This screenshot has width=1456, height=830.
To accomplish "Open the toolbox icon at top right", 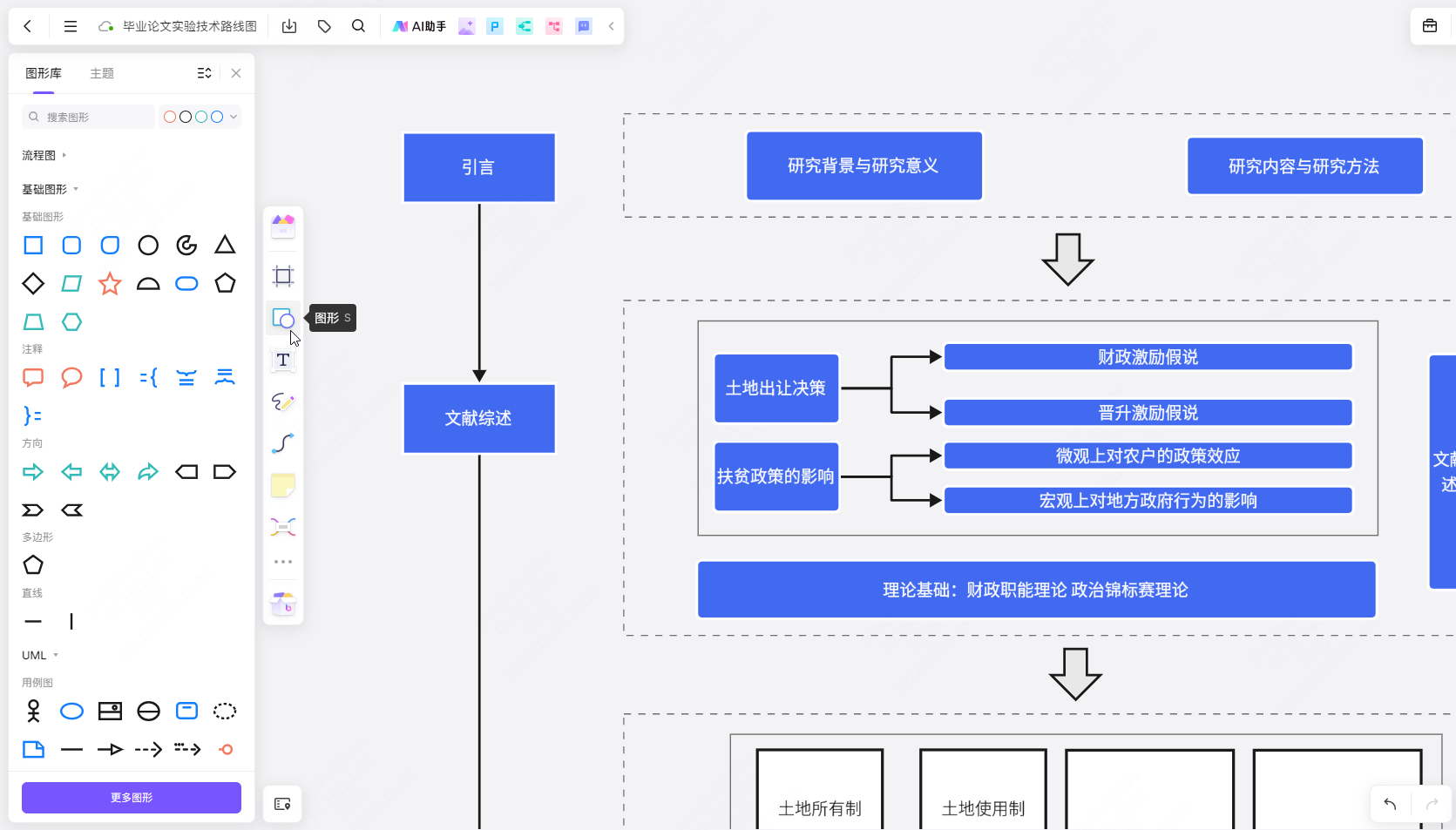I will point(1430,26).
